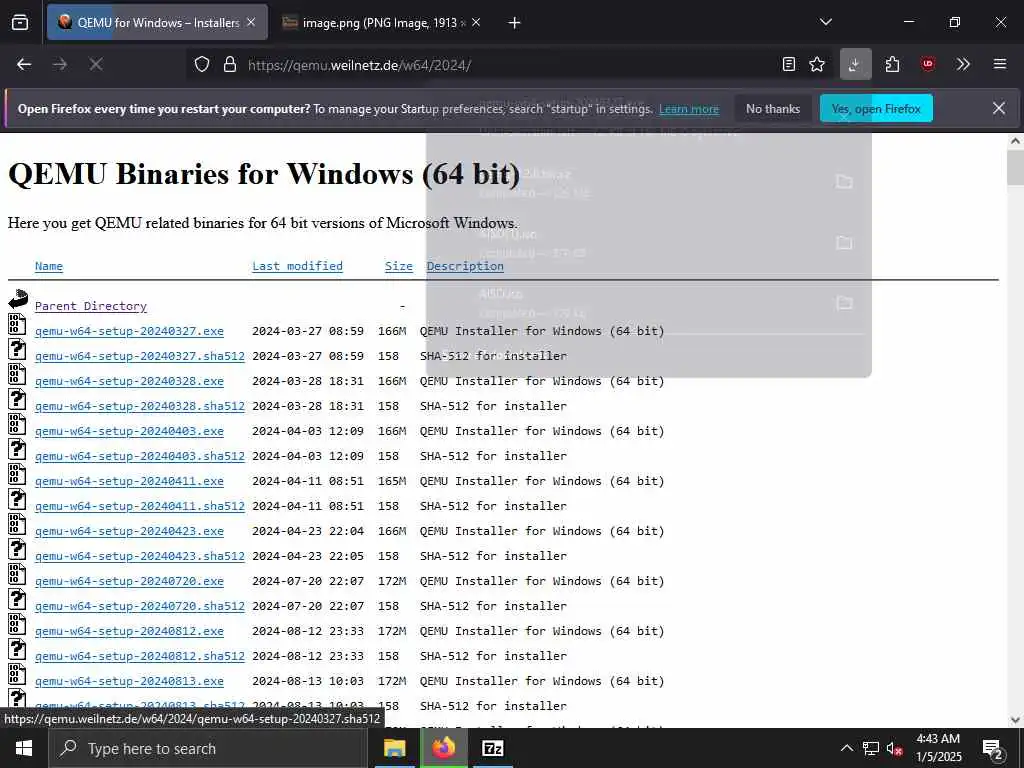Open a new tab

pos(515,23)
